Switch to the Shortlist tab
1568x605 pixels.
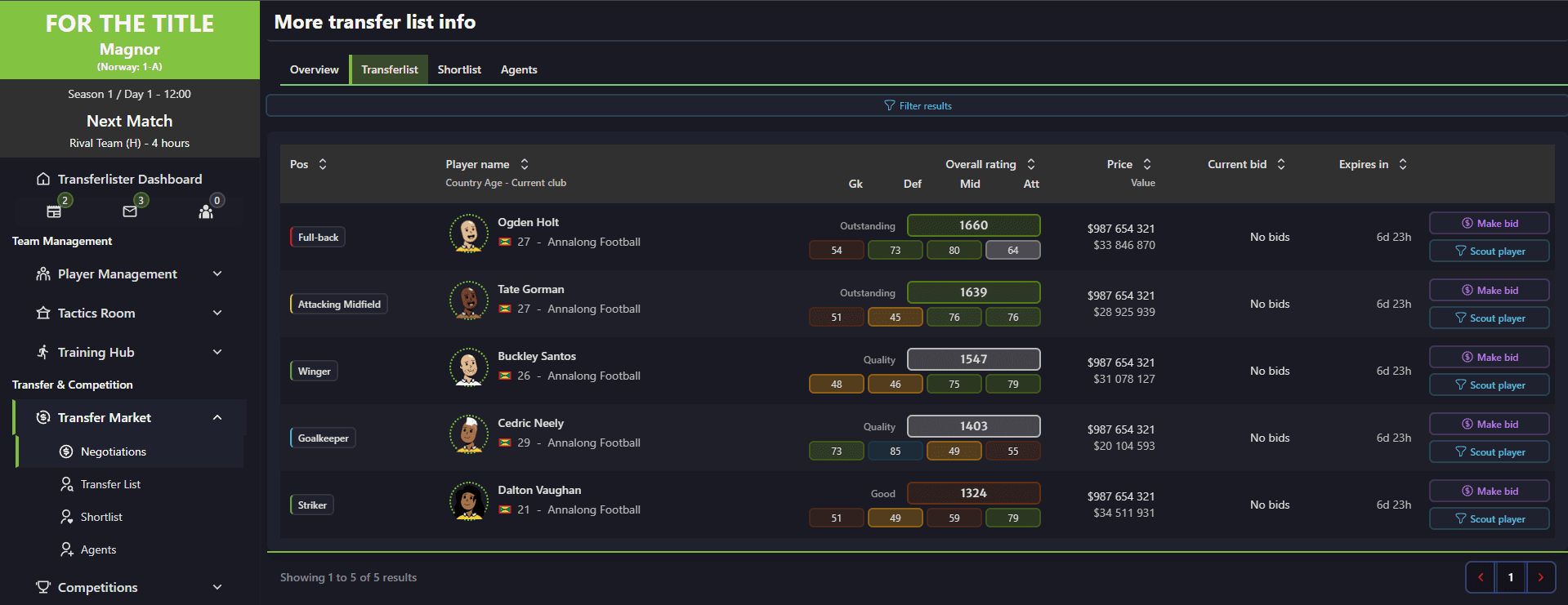[x=459, y=69]
